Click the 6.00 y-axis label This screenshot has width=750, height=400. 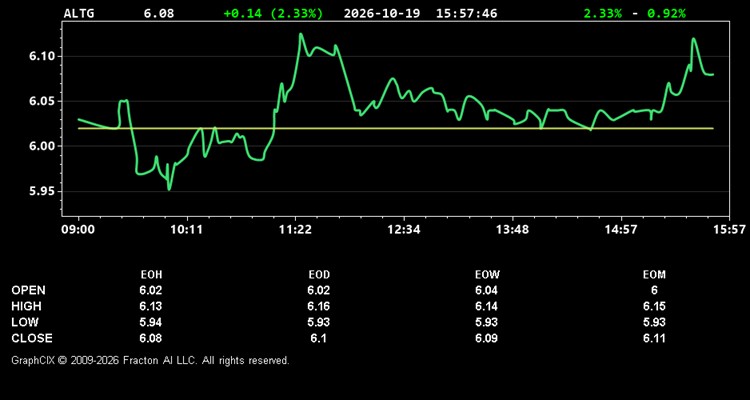pyautogui.click(x=42, y=146)
